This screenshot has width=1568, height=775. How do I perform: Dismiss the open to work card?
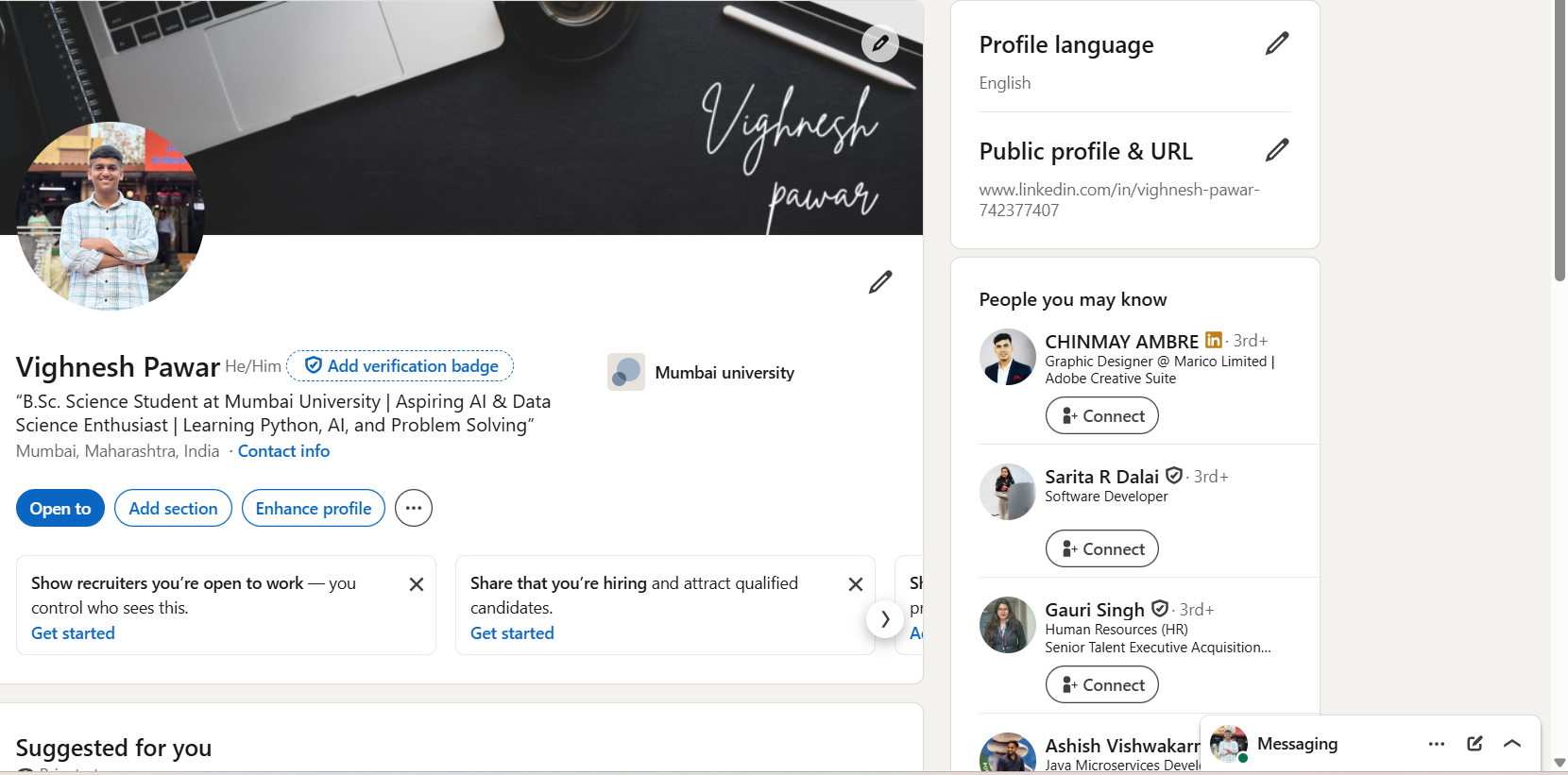[x=416, y=584]
